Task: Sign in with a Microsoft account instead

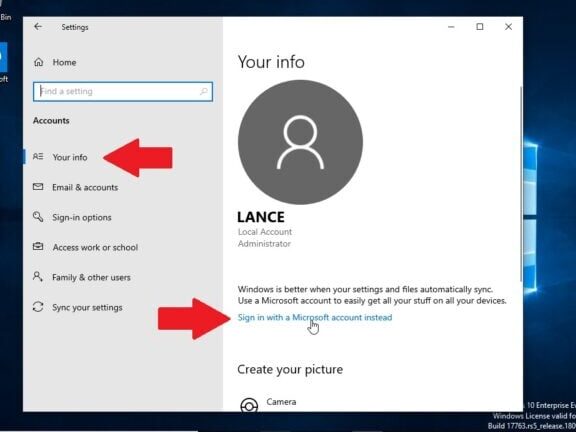Action: (315, 317)
